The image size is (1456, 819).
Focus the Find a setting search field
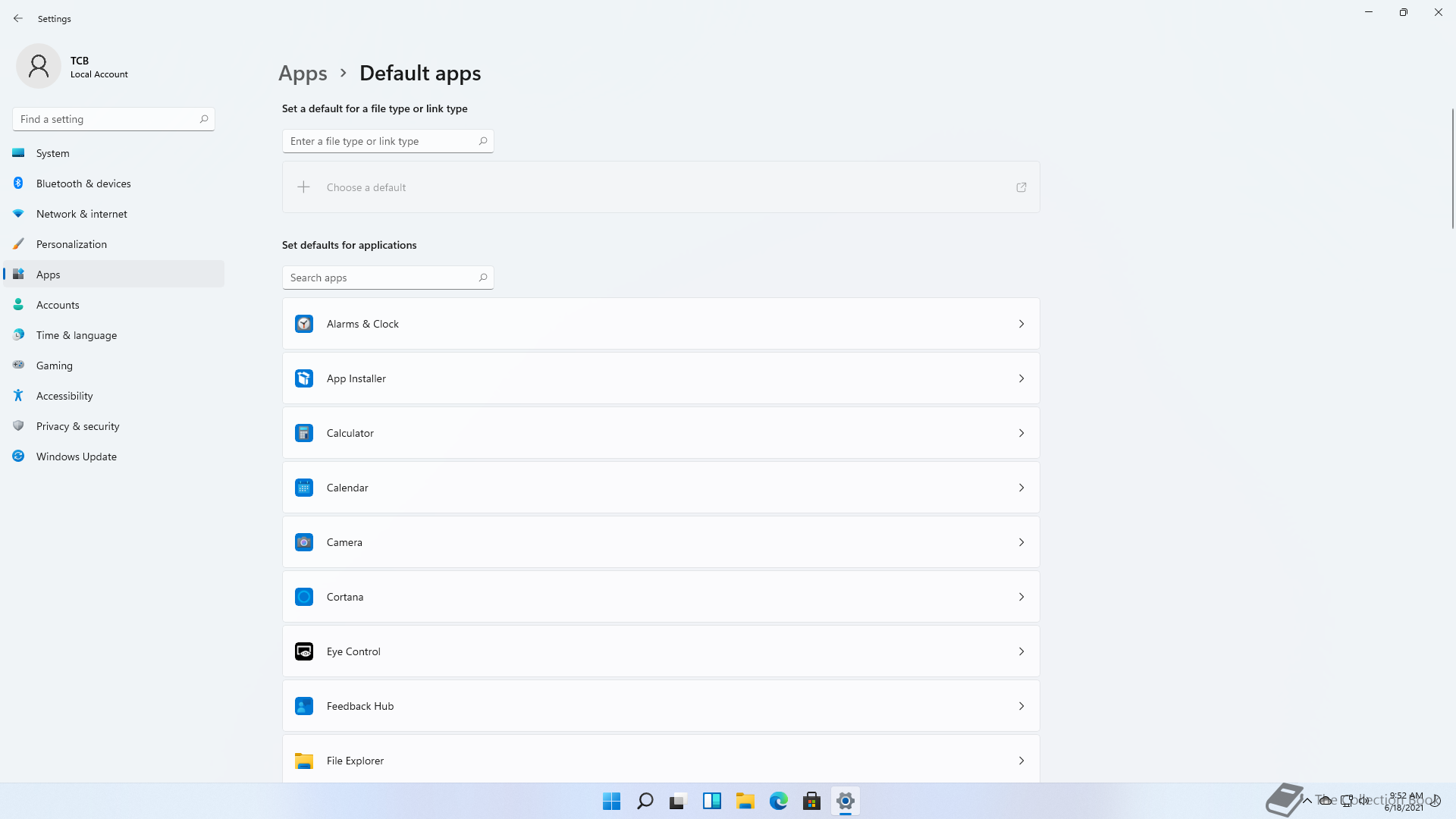(114, 119)
